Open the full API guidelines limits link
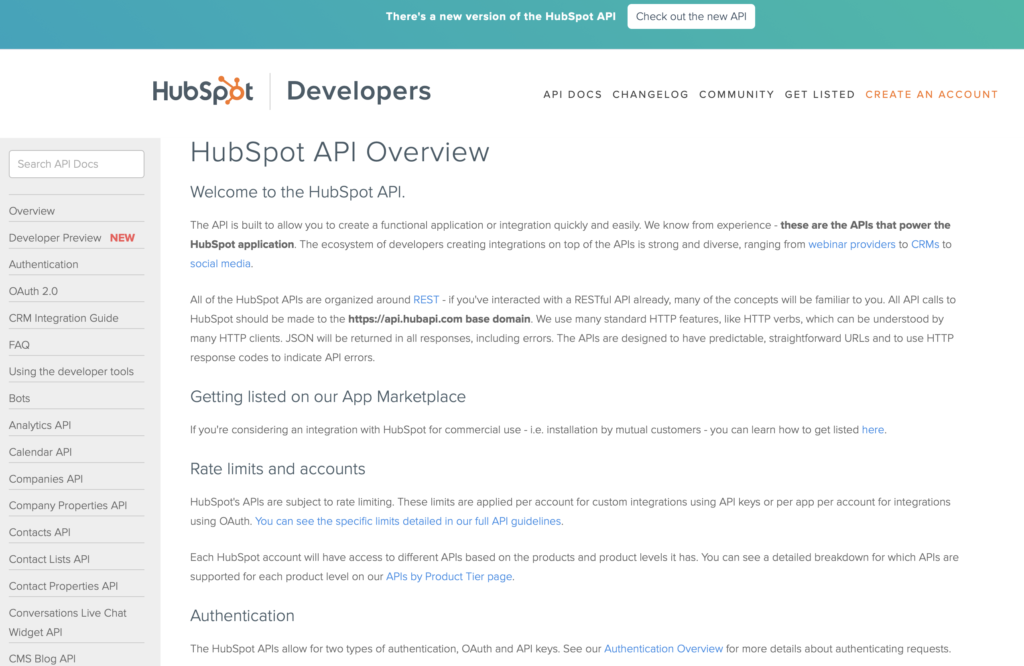This screenshot has height=666, width=1024. (408, 521)
